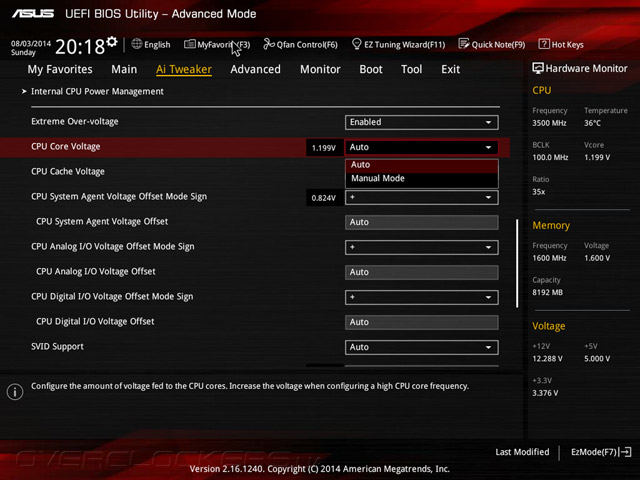Open the SVID Support dropdown
Viewport: 640px width, 480px height.
[x=422, y=347]
